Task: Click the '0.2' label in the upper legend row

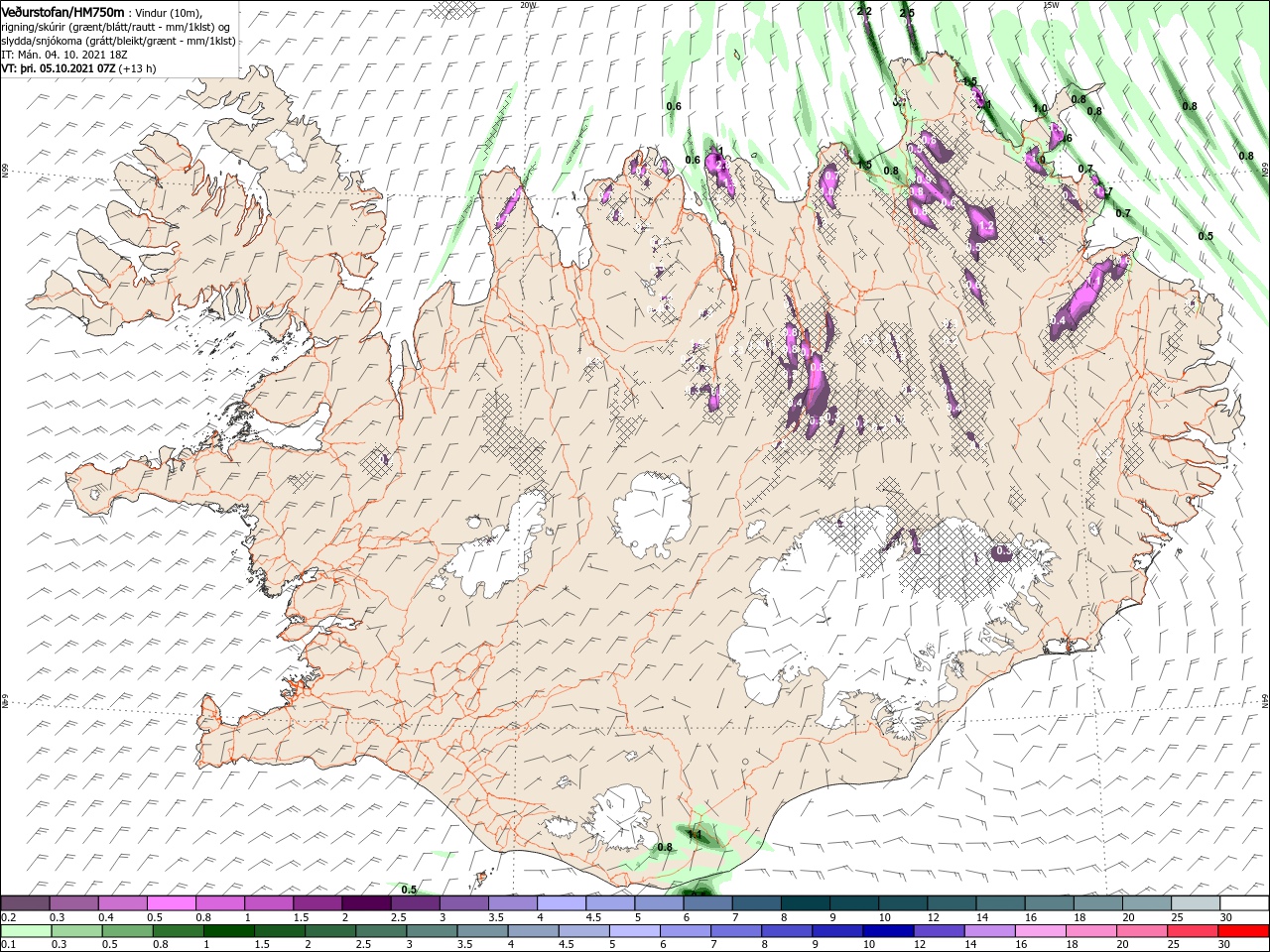Action: pyautogui.click(x=9, y=917)
